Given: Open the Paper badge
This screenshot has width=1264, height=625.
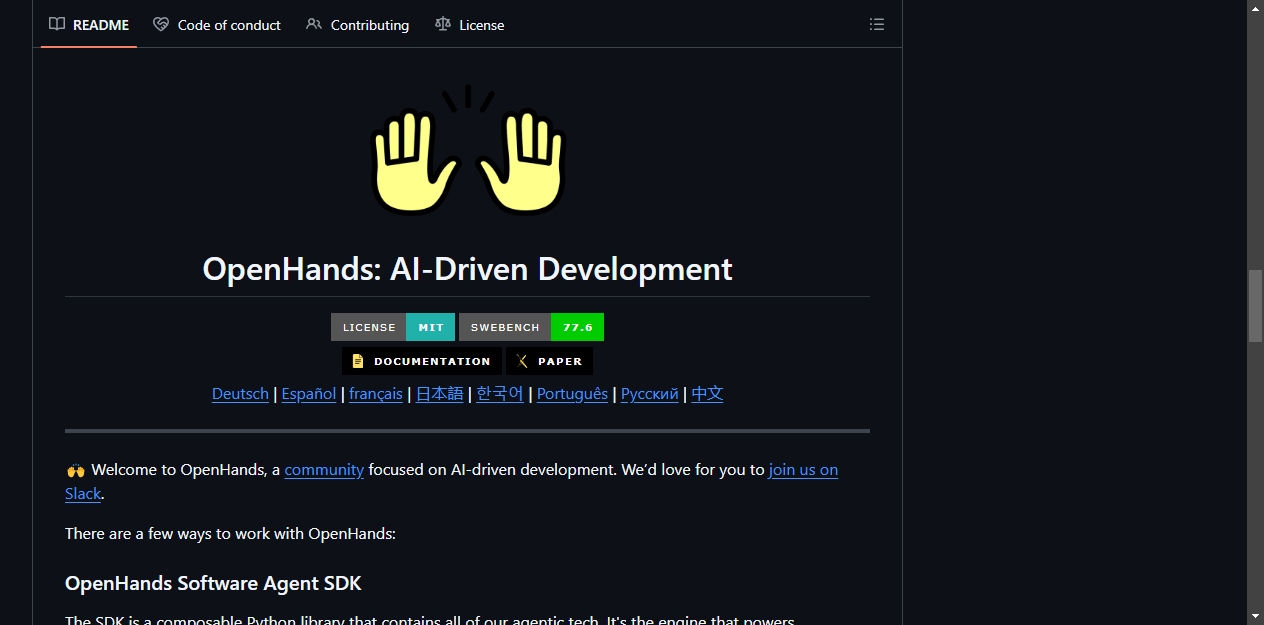Looking at the screenshot, I should 549,361.
